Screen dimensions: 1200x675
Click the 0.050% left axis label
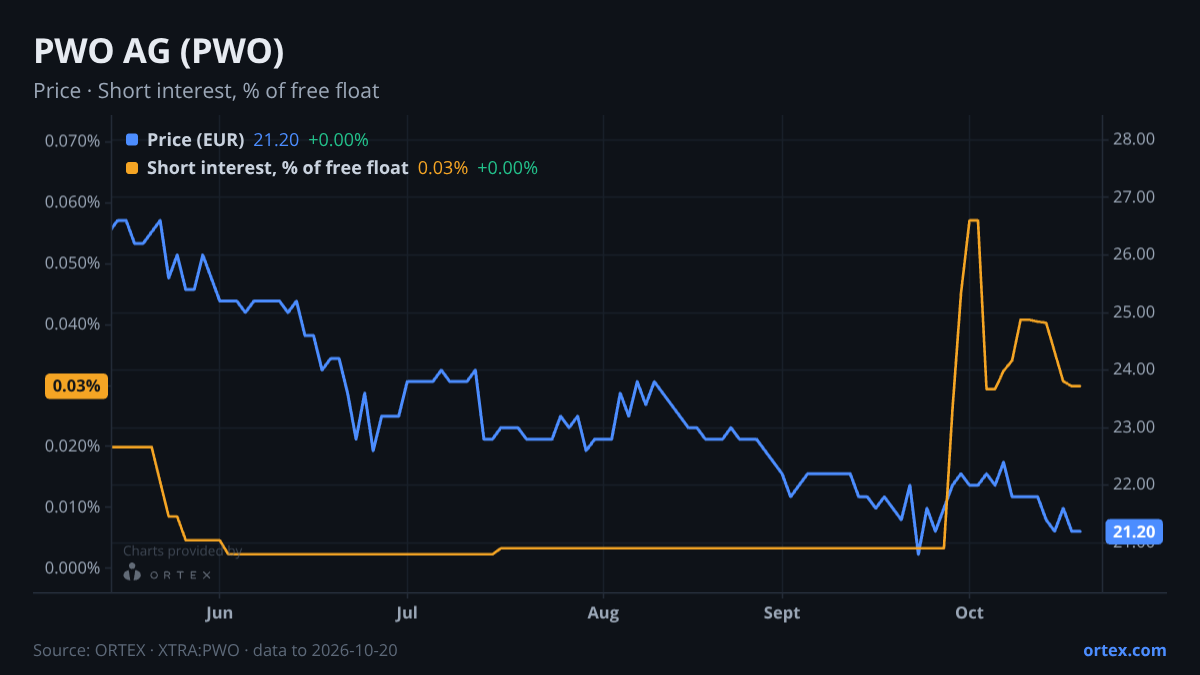[72, 263]
